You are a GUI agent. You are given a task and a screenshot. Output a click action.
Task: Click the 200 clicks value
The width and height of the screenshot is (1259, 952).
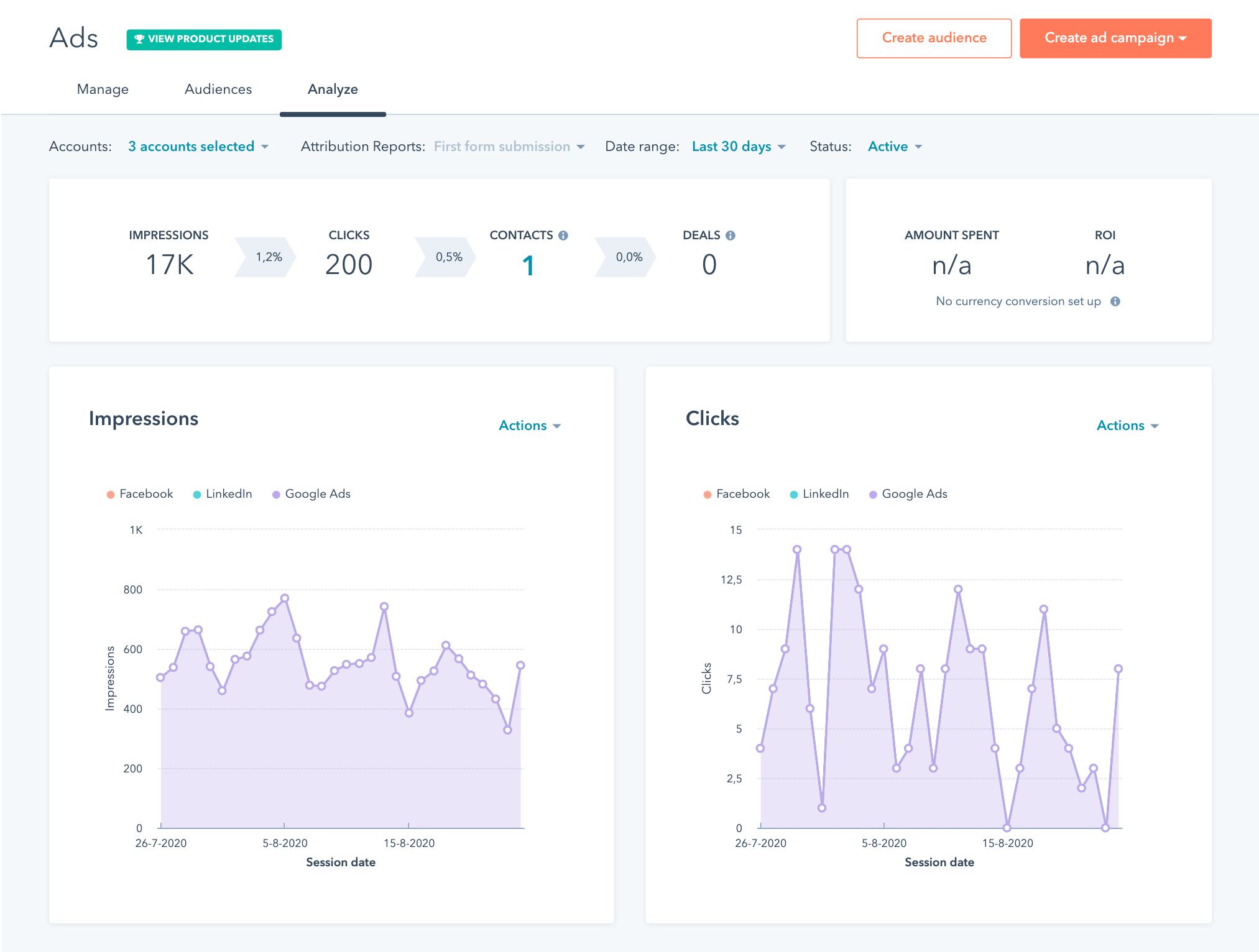(349, 265)
